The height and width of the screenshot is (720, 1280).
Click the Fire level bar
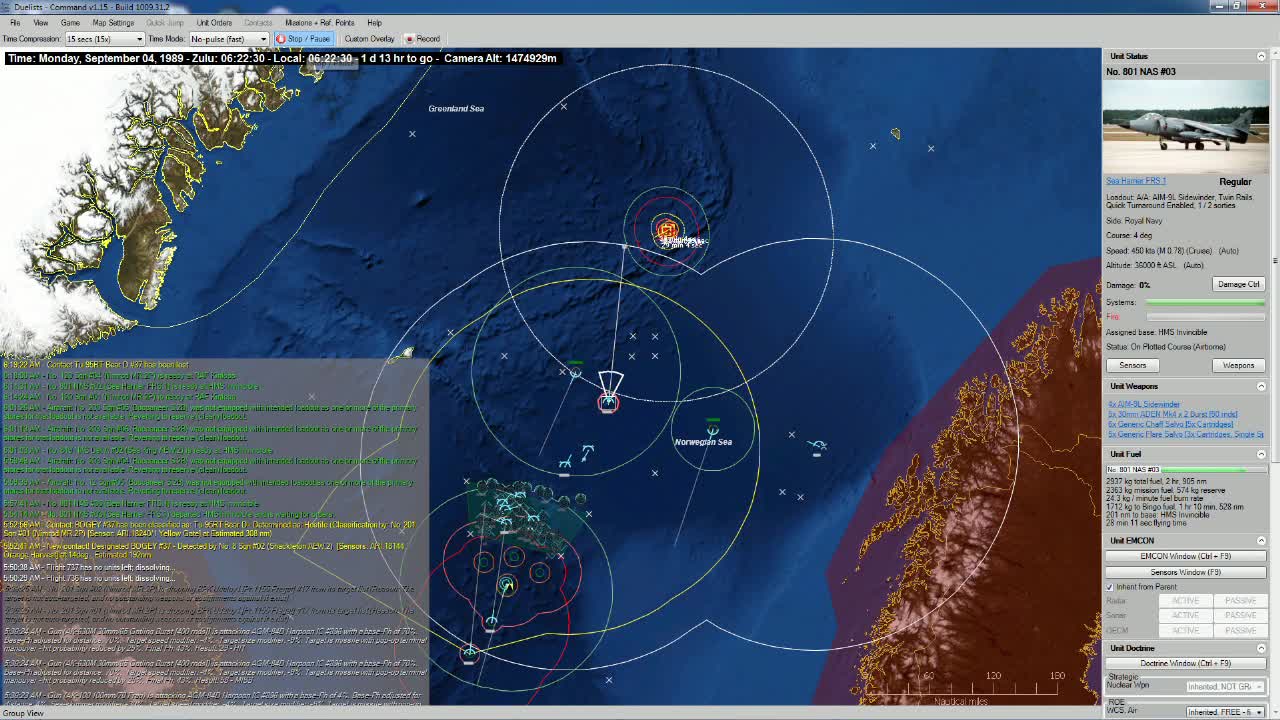coord(1205,317)
